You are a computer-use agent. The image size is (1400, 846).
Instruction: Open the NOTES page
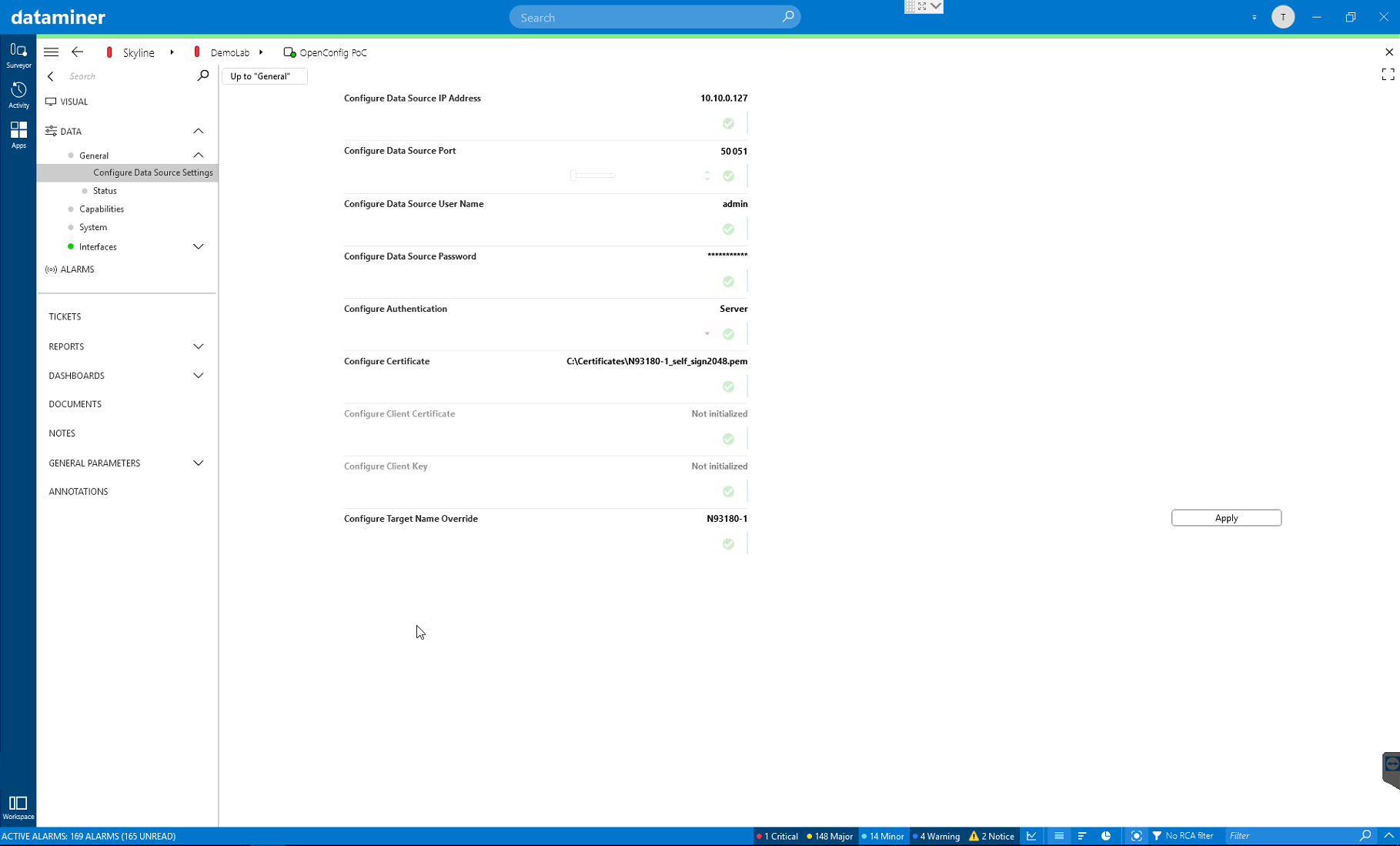[62, 433]
